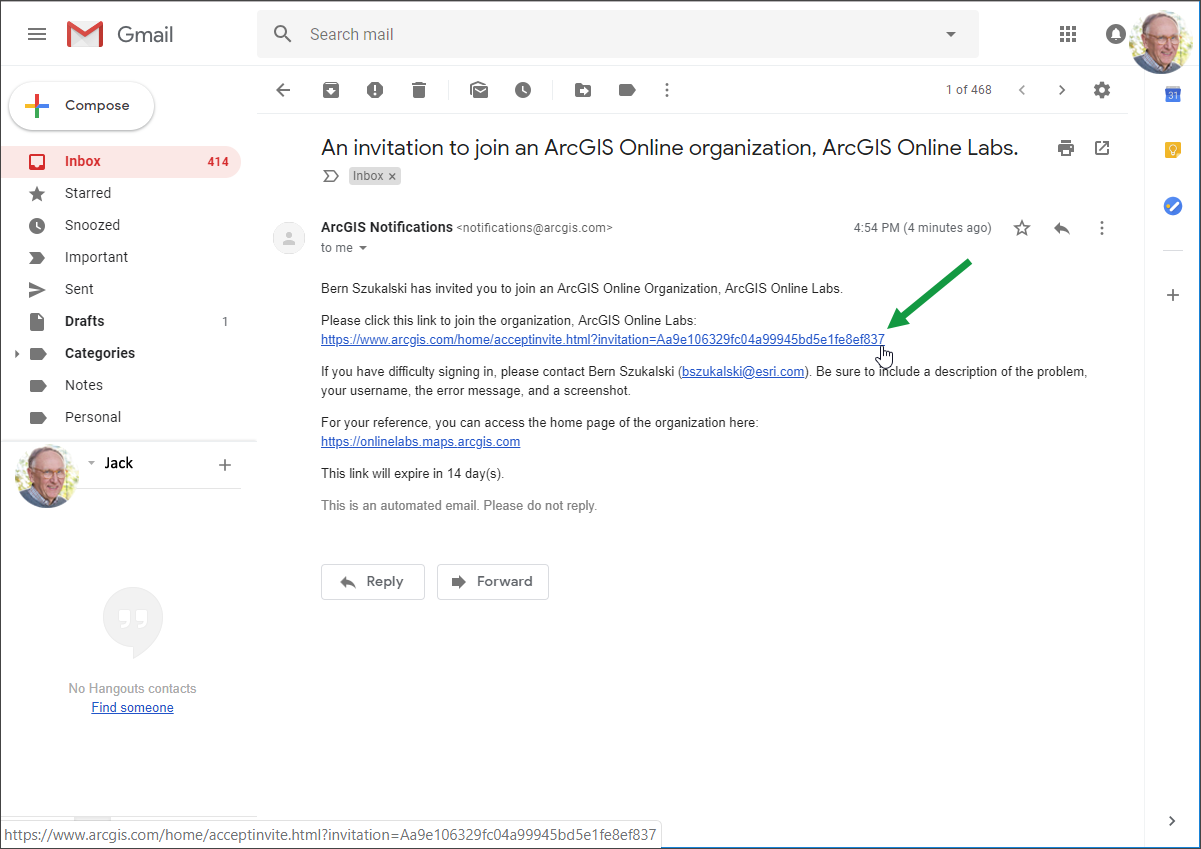
Task: Star this message
Action: [1022, 228]
